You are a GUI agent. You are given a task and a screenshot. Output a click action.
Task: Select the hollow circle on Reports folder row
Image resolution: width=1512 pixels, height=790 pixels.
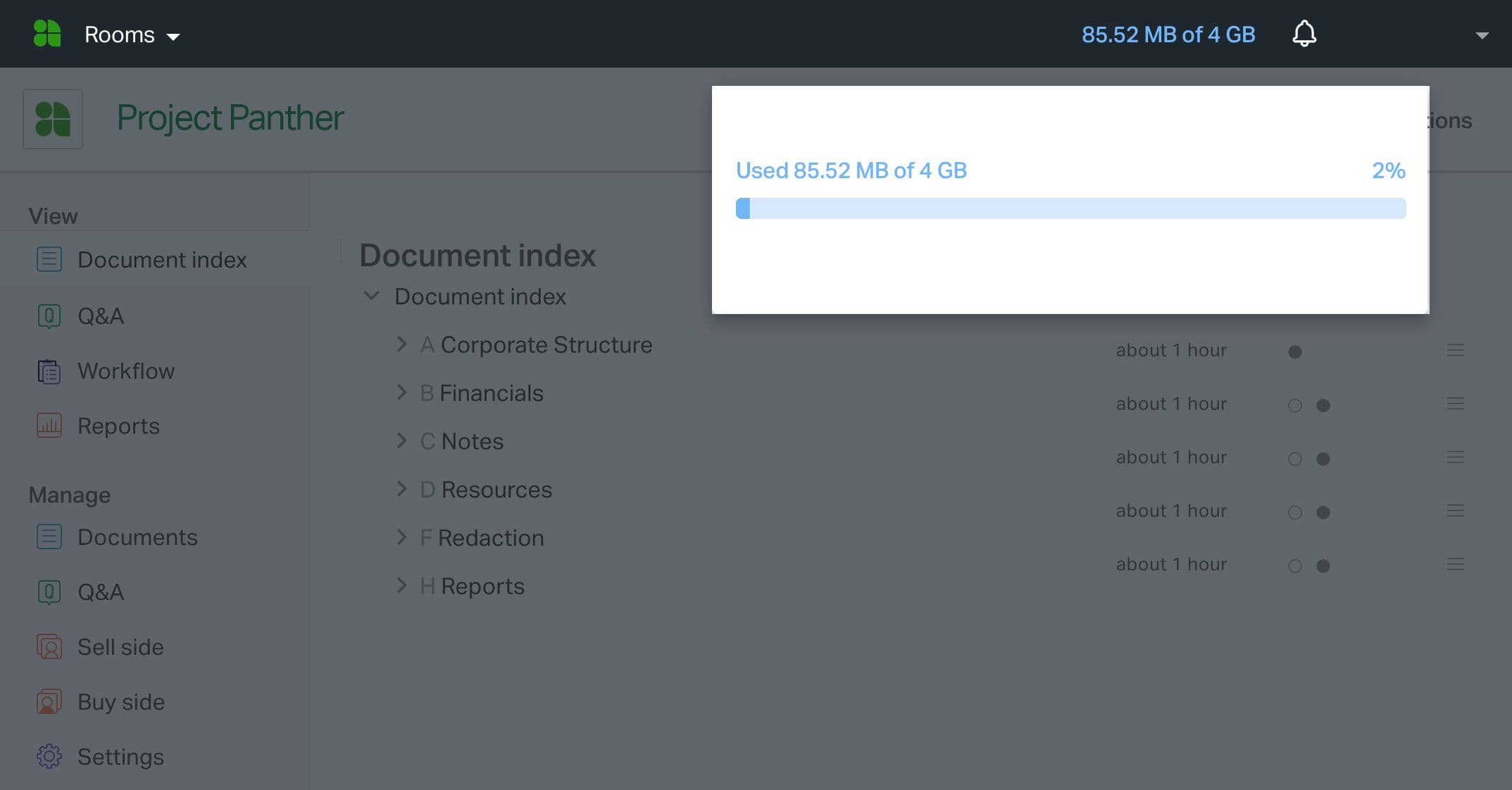(x=1294, y=565)
